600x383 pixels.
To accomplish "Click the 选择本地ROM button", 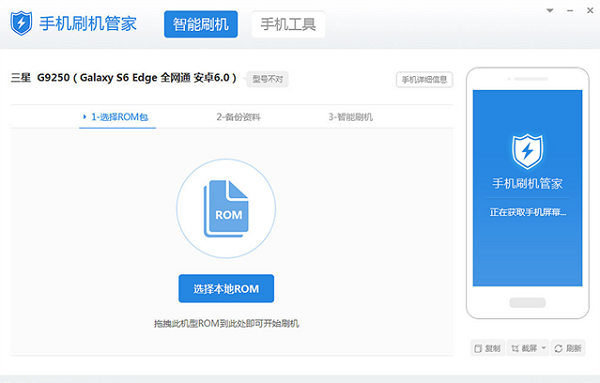I will click(x=226, y=288).
